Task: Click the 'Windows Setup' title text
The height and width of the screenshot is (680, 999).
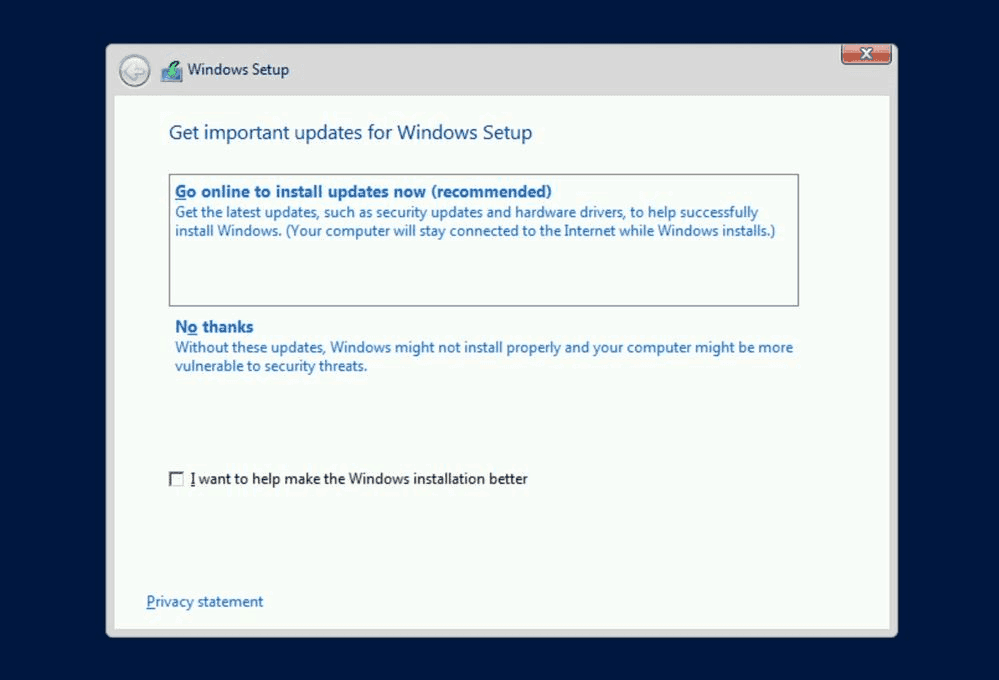Action: 238,70
